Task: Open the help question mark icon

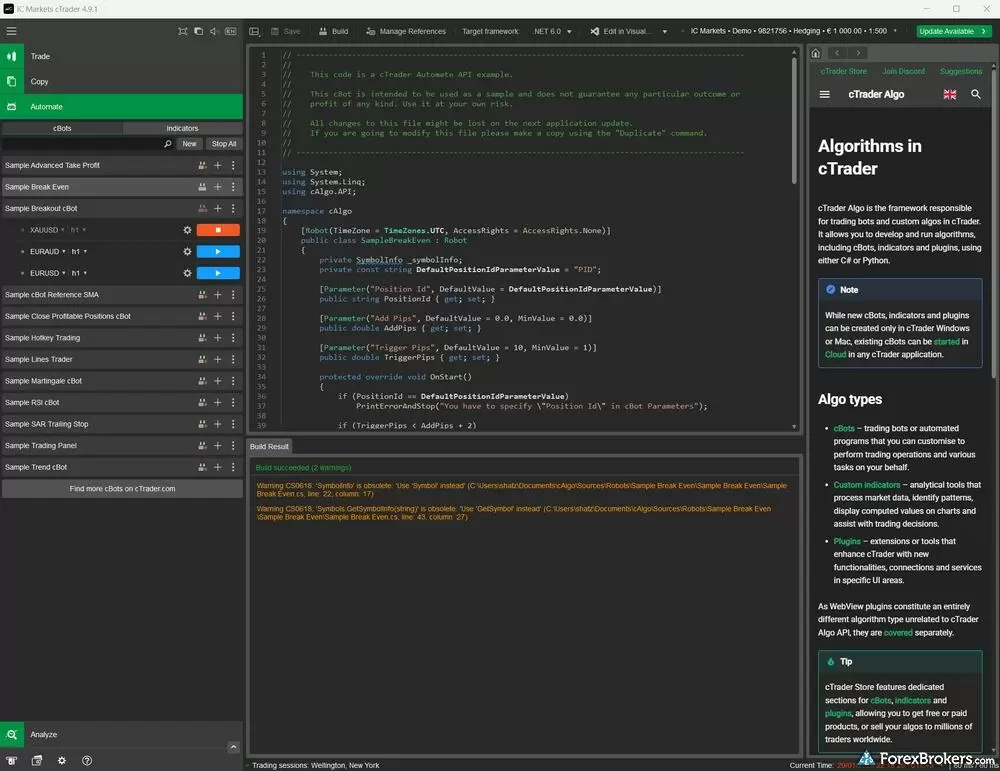Action: (87, 760)
